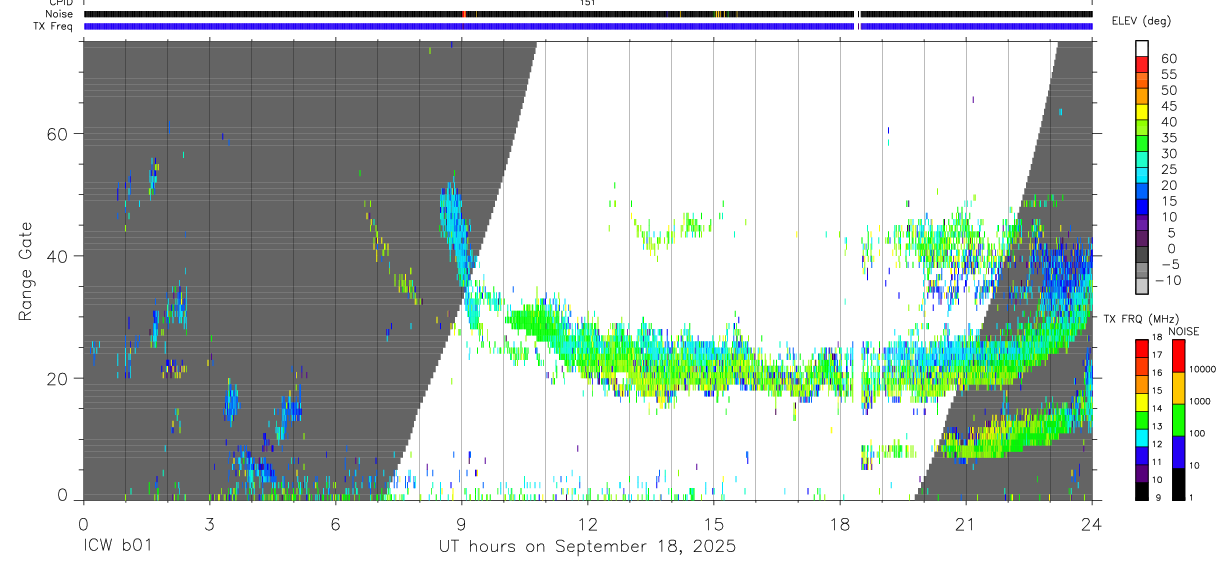Click the Noise row label
Image resolution: width=1228 pixels, height=567 pixels.
point(58,14)
